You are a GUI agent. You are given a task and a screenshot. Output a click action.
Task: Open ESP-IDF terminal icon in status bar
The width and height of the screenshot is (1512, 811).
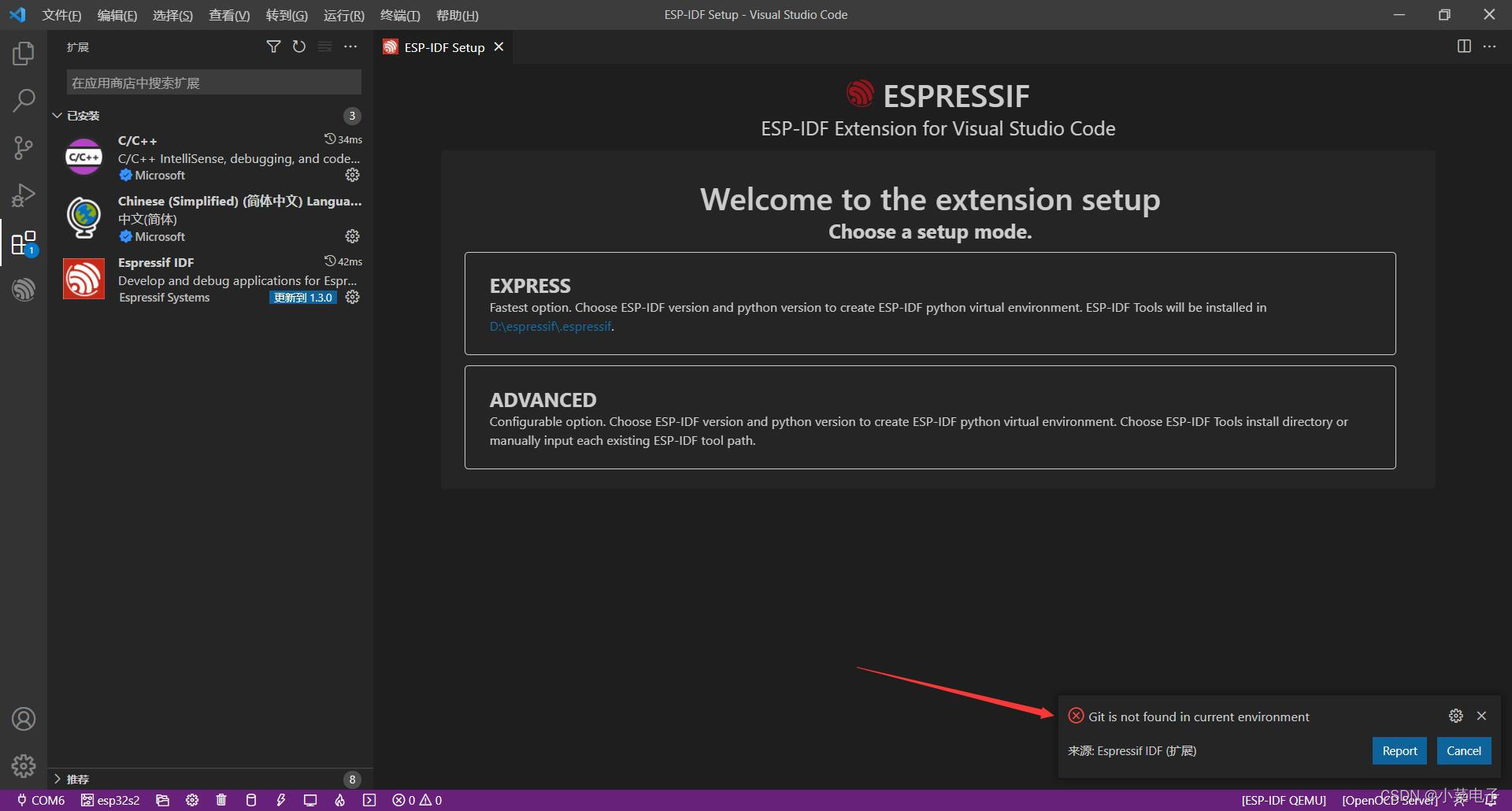[x=369, y=800]
